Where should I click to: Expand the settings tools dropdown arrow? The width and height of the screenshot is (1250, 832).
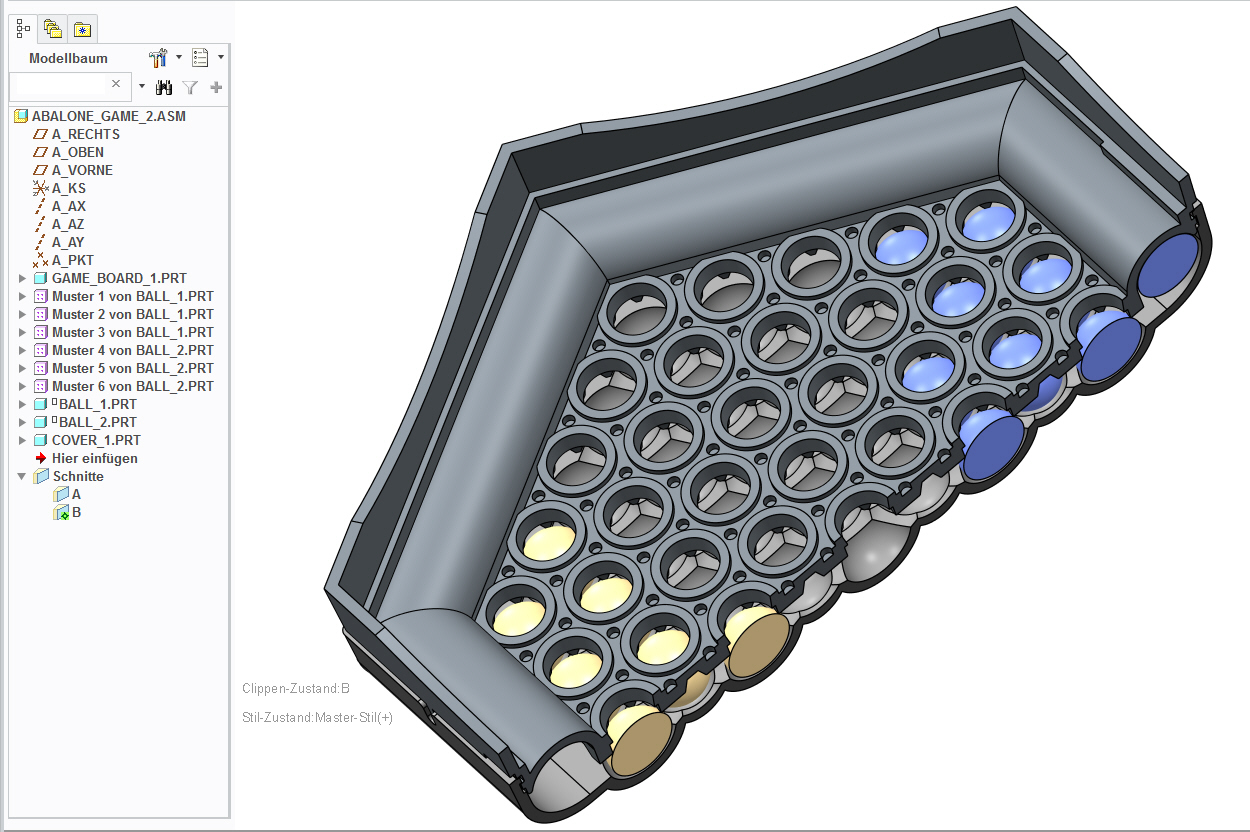179,57
